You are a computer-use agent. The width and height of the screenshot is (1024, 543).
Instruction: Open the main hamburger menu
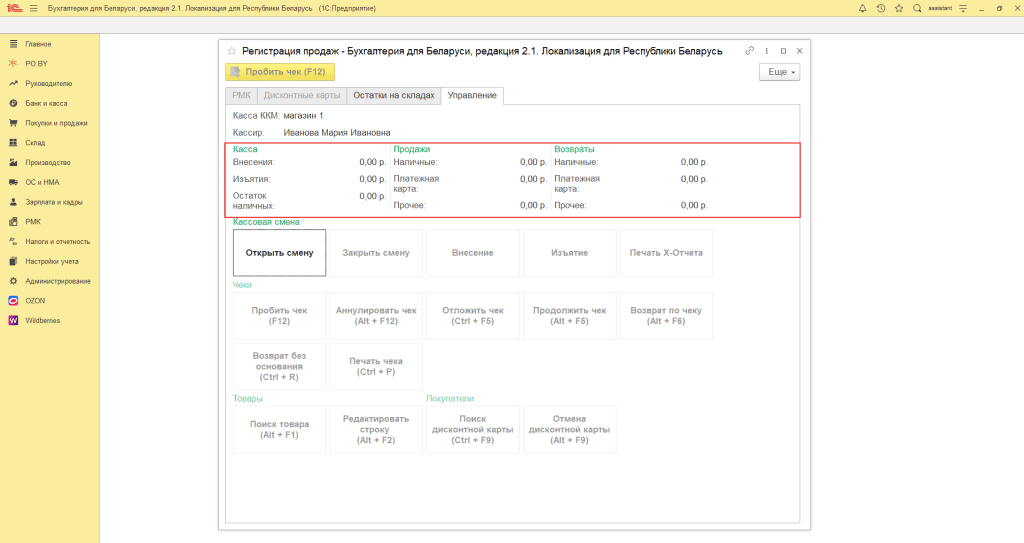click(x=34, y=8)
